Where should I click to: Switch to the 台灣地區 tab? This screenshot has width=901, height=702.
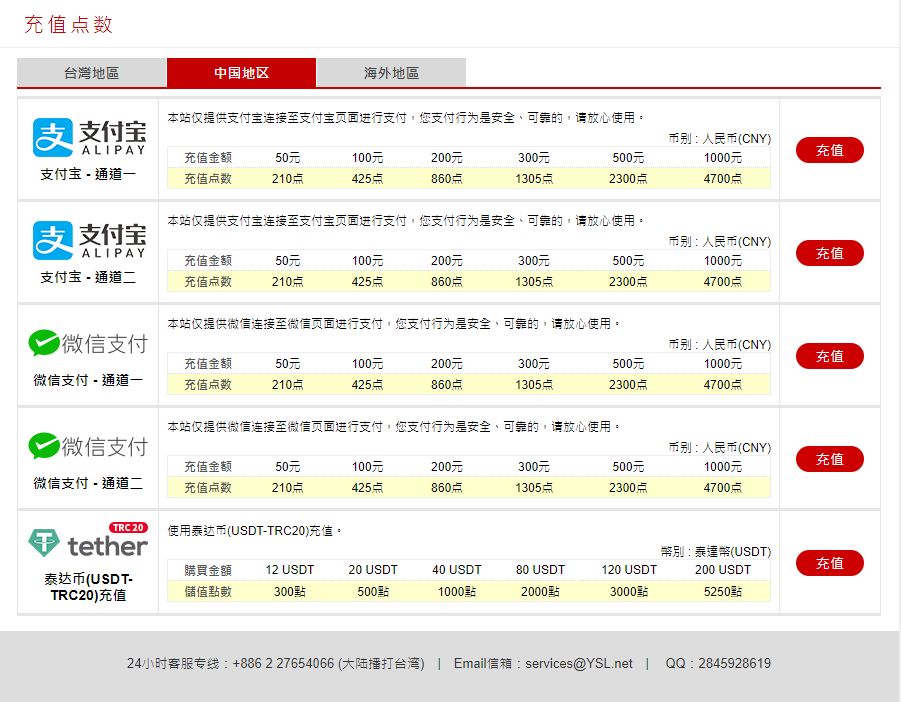coord(91,72)
